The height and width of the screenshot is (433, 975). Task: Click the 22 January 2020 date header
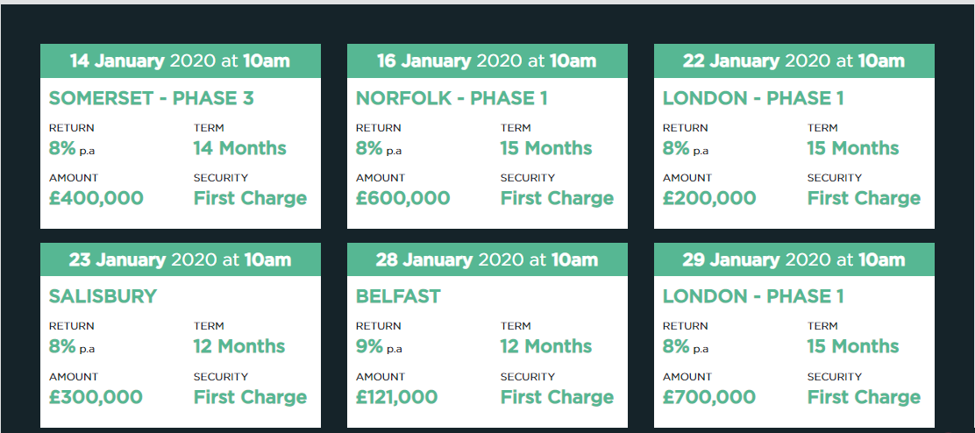pyautogui.click(x=794, y=61)
